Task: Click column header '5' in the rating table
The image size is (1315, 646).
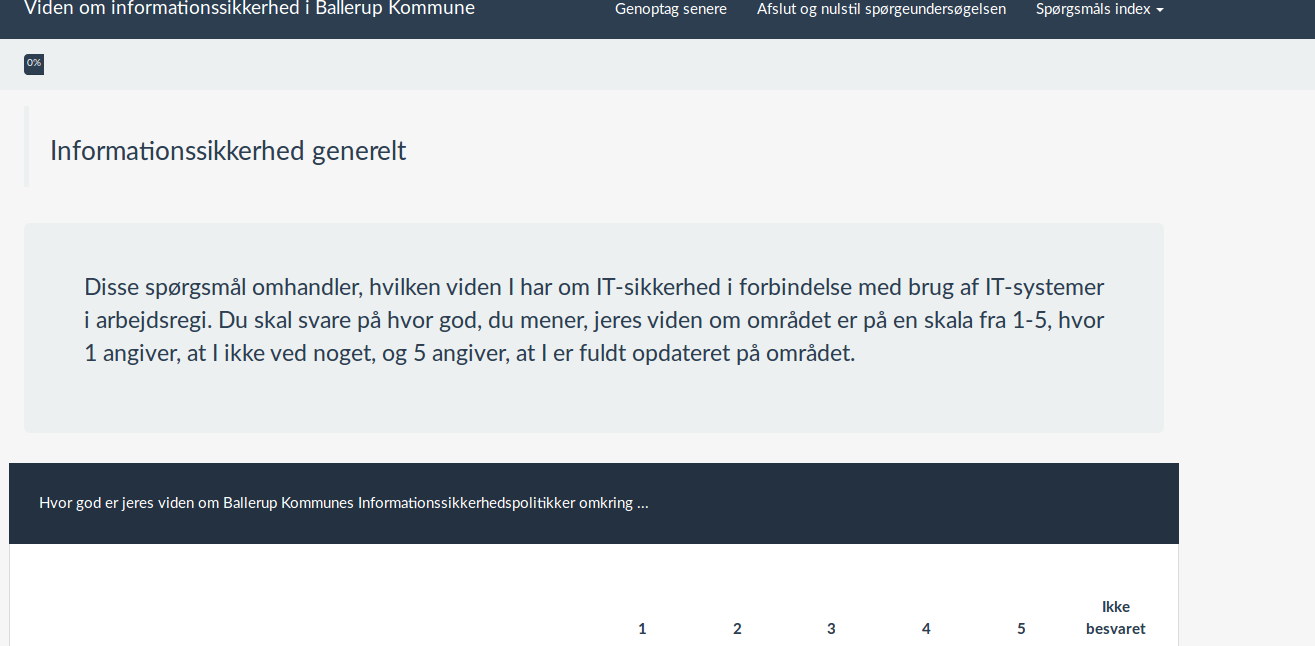Action: coord(1021,629)
